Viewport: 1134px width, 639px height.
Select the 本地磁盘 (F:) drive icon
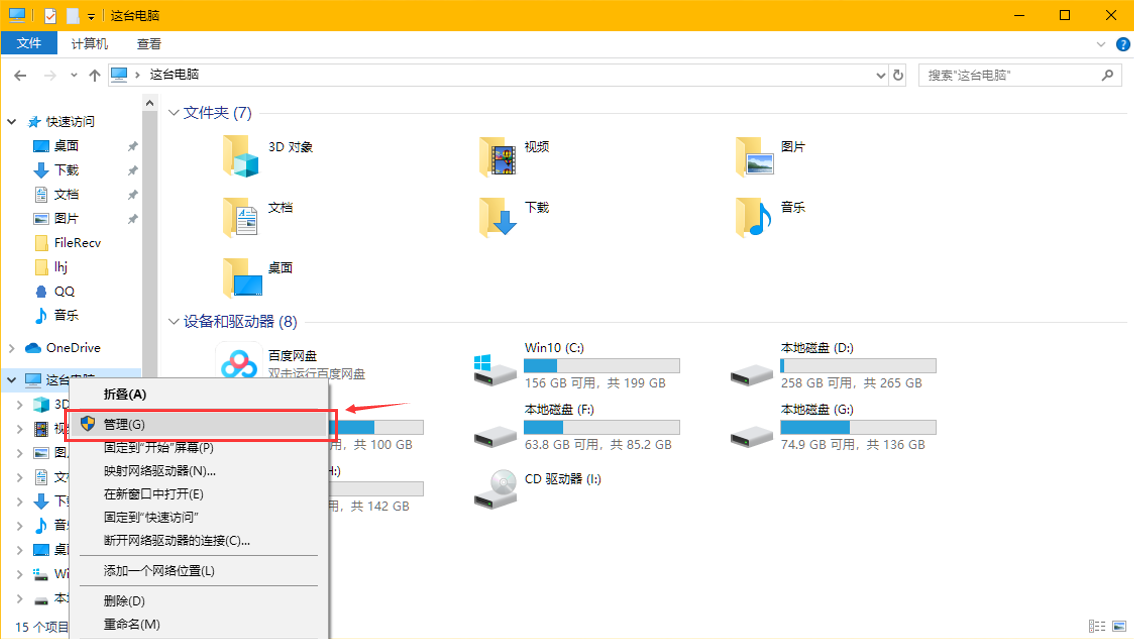[x=495, y=435]
